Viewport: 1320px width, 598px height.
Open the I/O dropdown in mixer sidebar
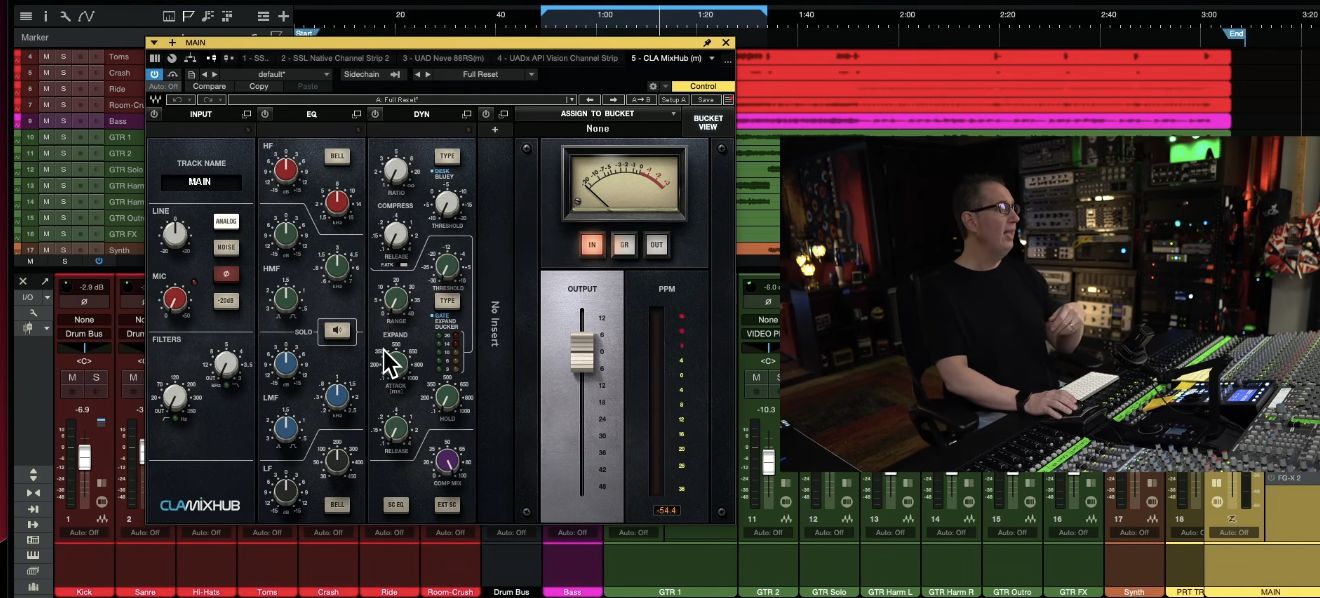(31, 297)
